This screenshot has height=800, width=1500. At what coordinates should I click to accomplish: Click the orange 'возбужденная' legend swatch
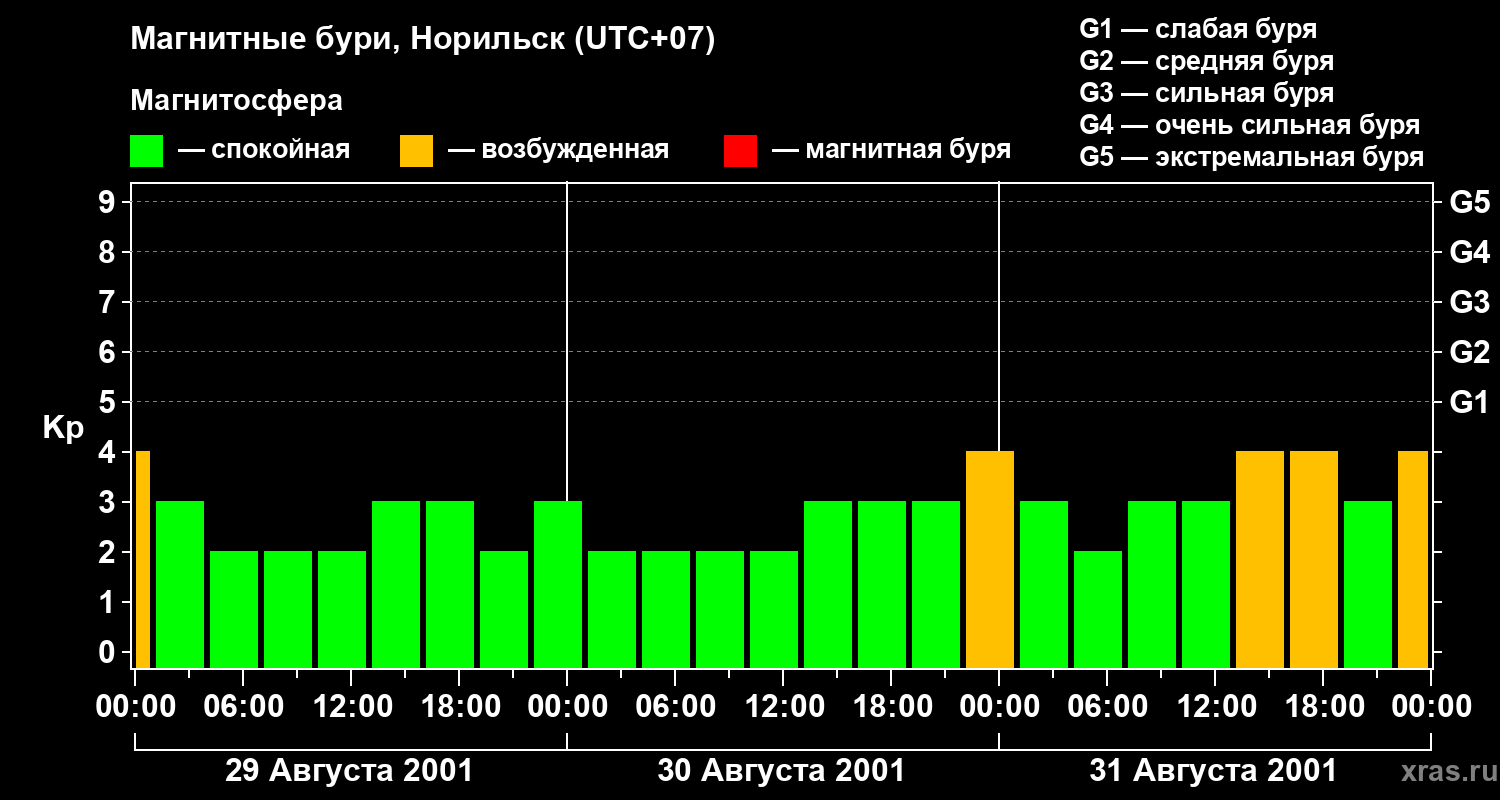(416, 151)
